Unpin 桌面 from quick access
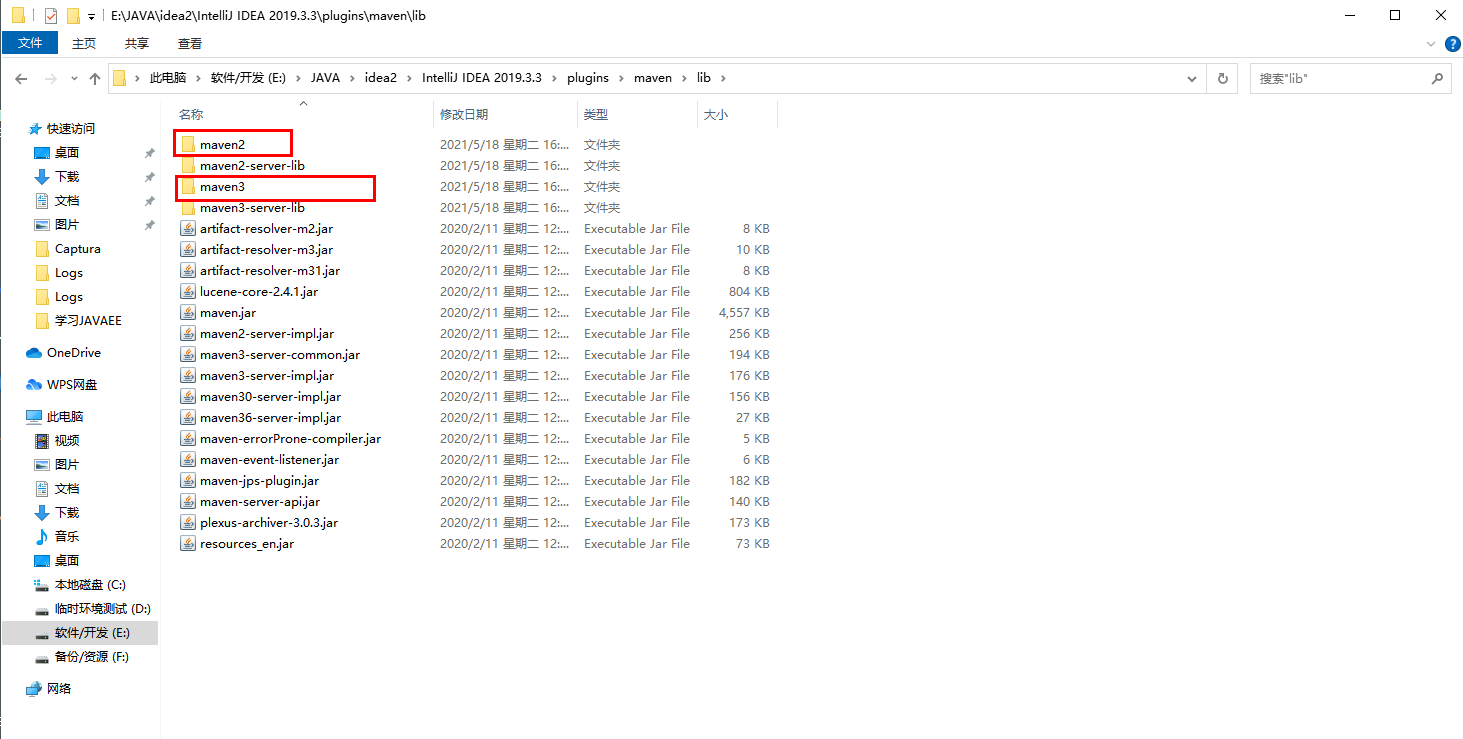 (x=148, y=152)
